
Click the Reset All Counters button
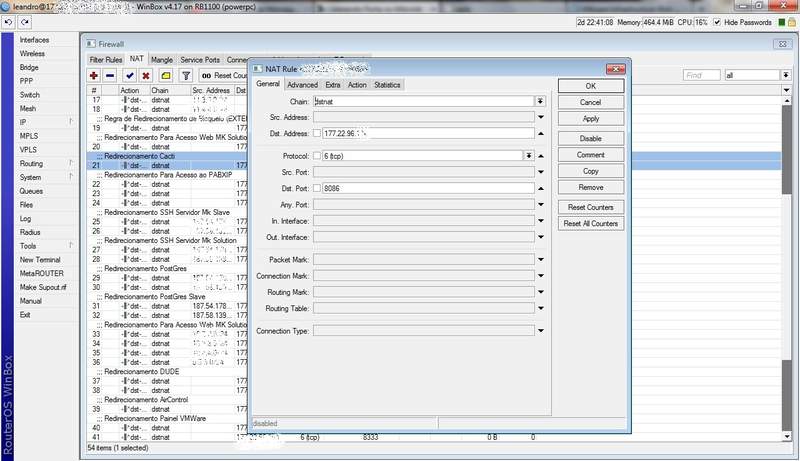coord(590,224)
